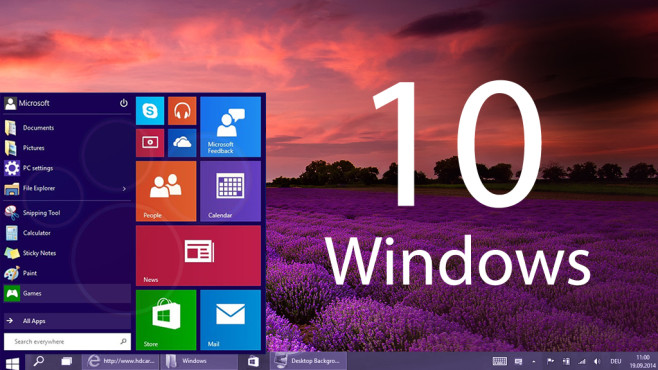Open taskbar Search magnifier
658x370 pixels.
[x=39, y=361]
